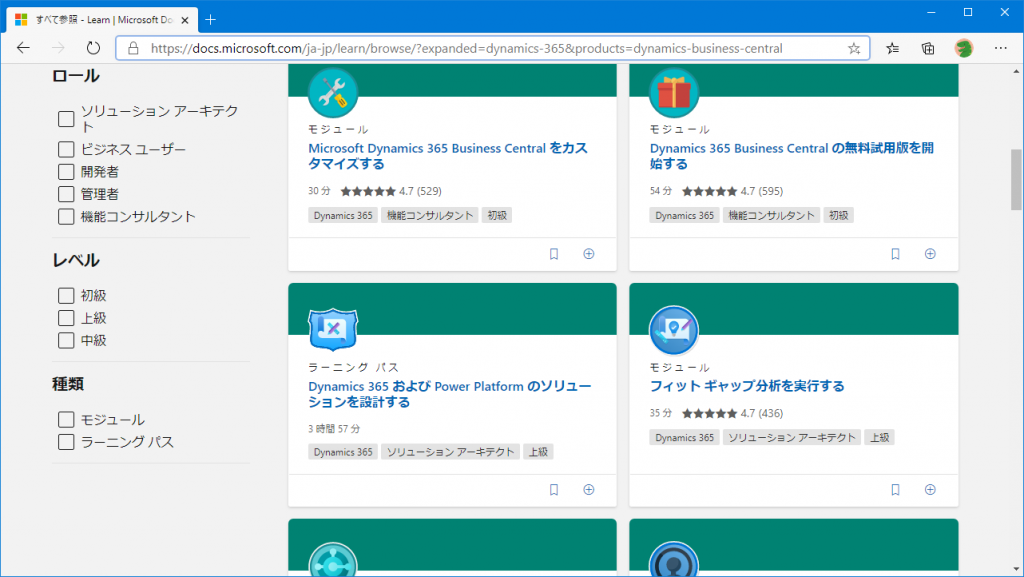Click the browser Forward arrow

pos(58,48)
